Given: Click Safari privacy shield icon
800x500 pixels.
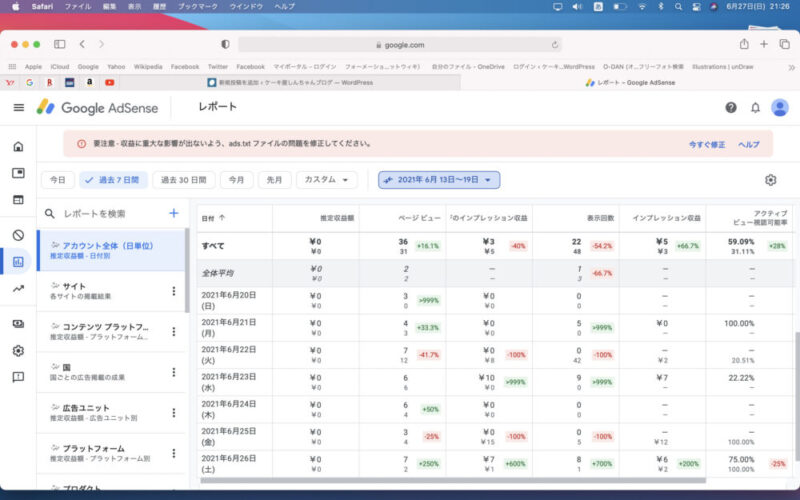Looking at the screenshot, I should [225, 44].
